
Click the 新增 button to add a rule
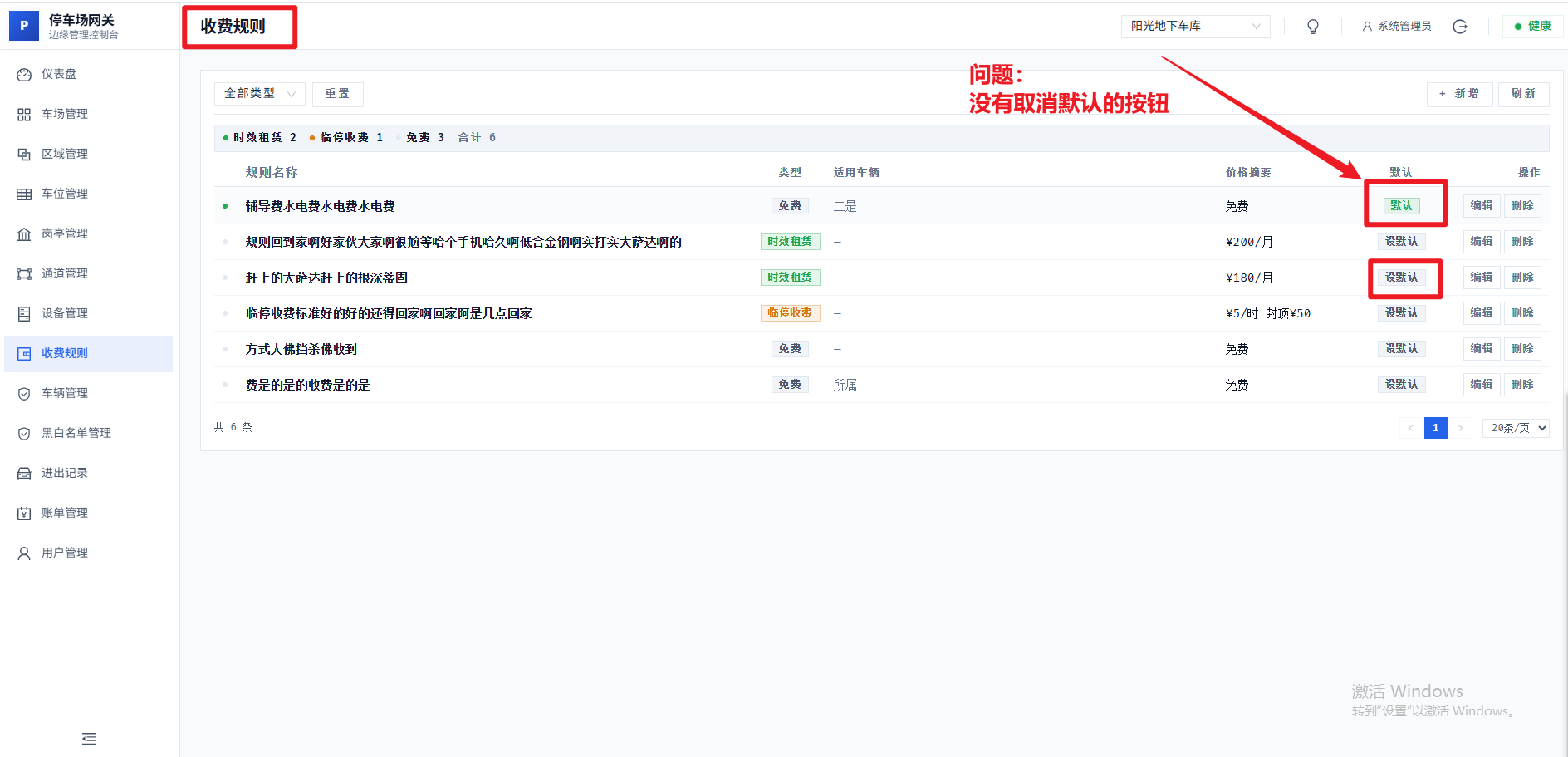[1459, 93]
